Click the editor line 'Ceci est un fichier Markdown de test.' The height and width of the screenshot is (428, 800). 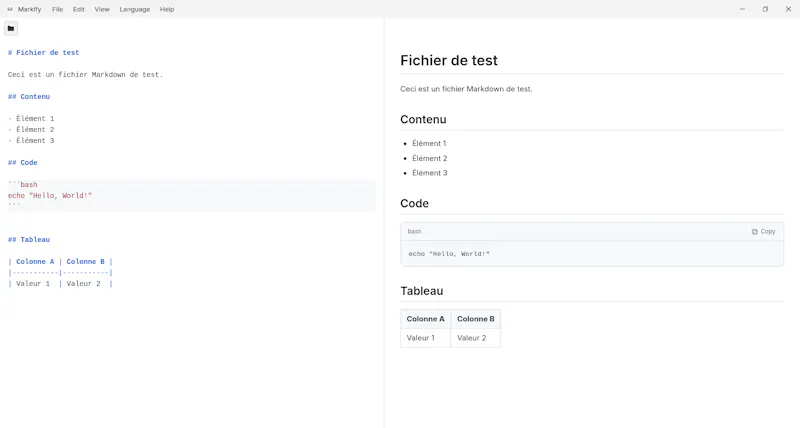tap(85, 74)
